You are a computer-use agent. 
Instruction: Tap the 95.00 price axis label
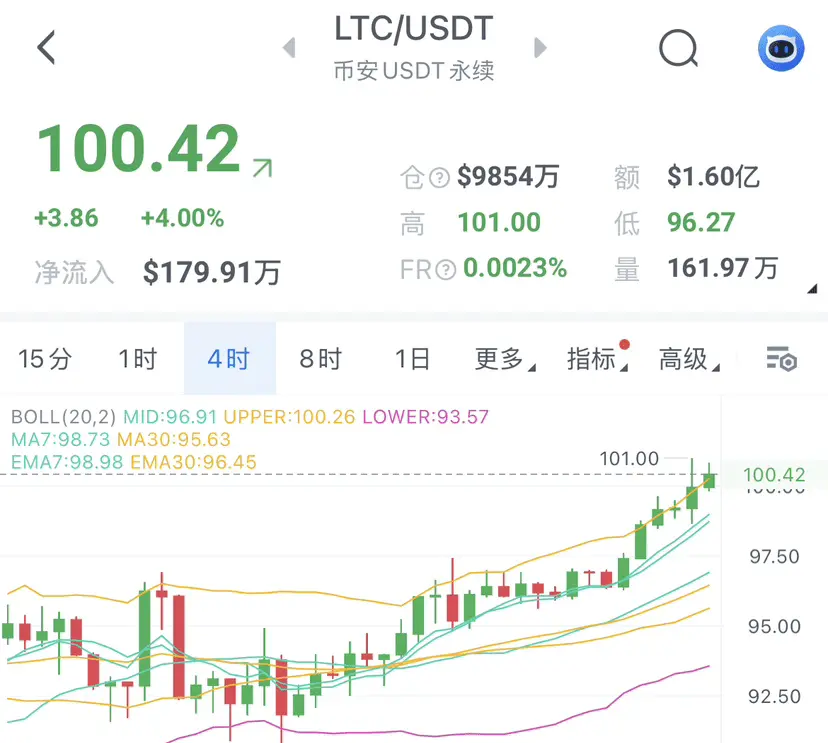pyautogui.click(x=774, y=627)
